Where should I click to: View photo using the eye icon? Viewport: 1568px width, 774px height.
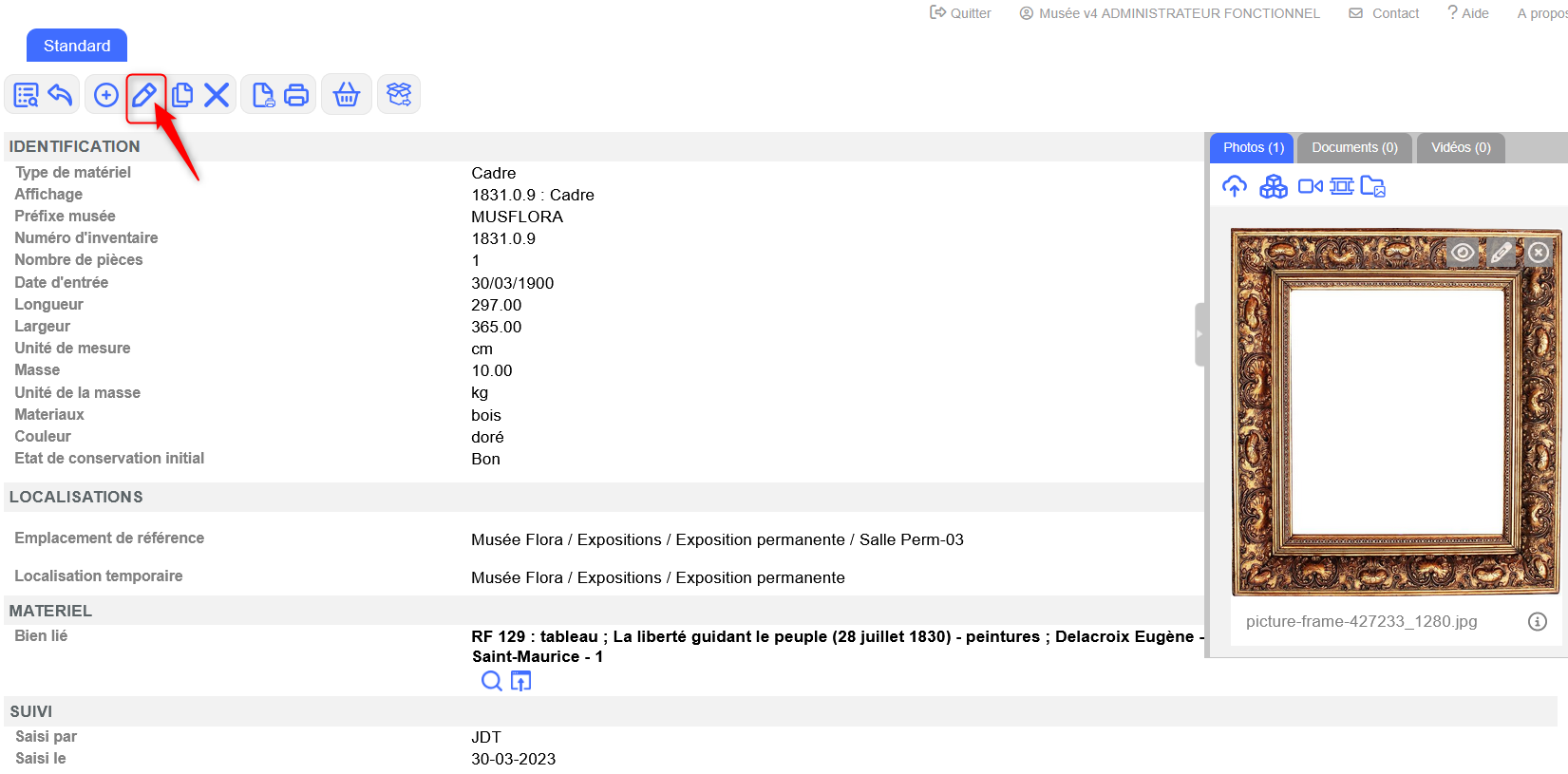click(x=1463, y=253)
